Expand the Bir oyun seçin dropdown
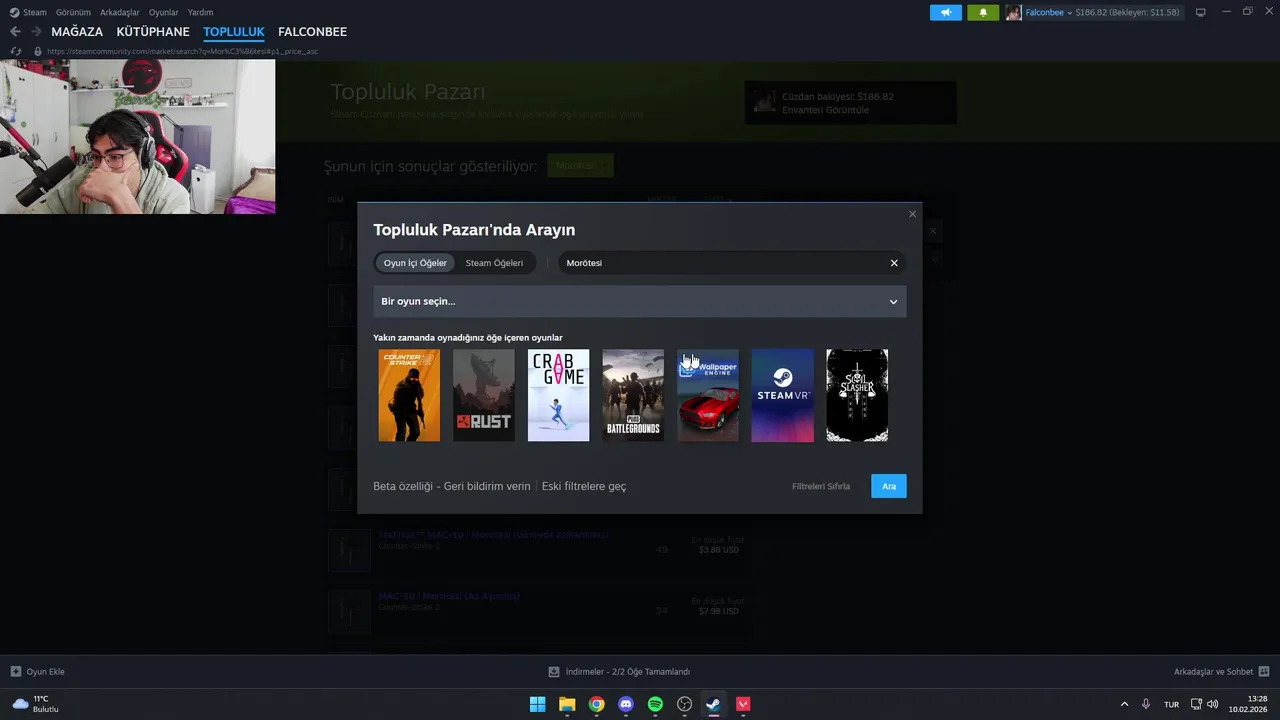This screenshot has width=1280, height=720. pyautogui.click(x=640, y=301)
